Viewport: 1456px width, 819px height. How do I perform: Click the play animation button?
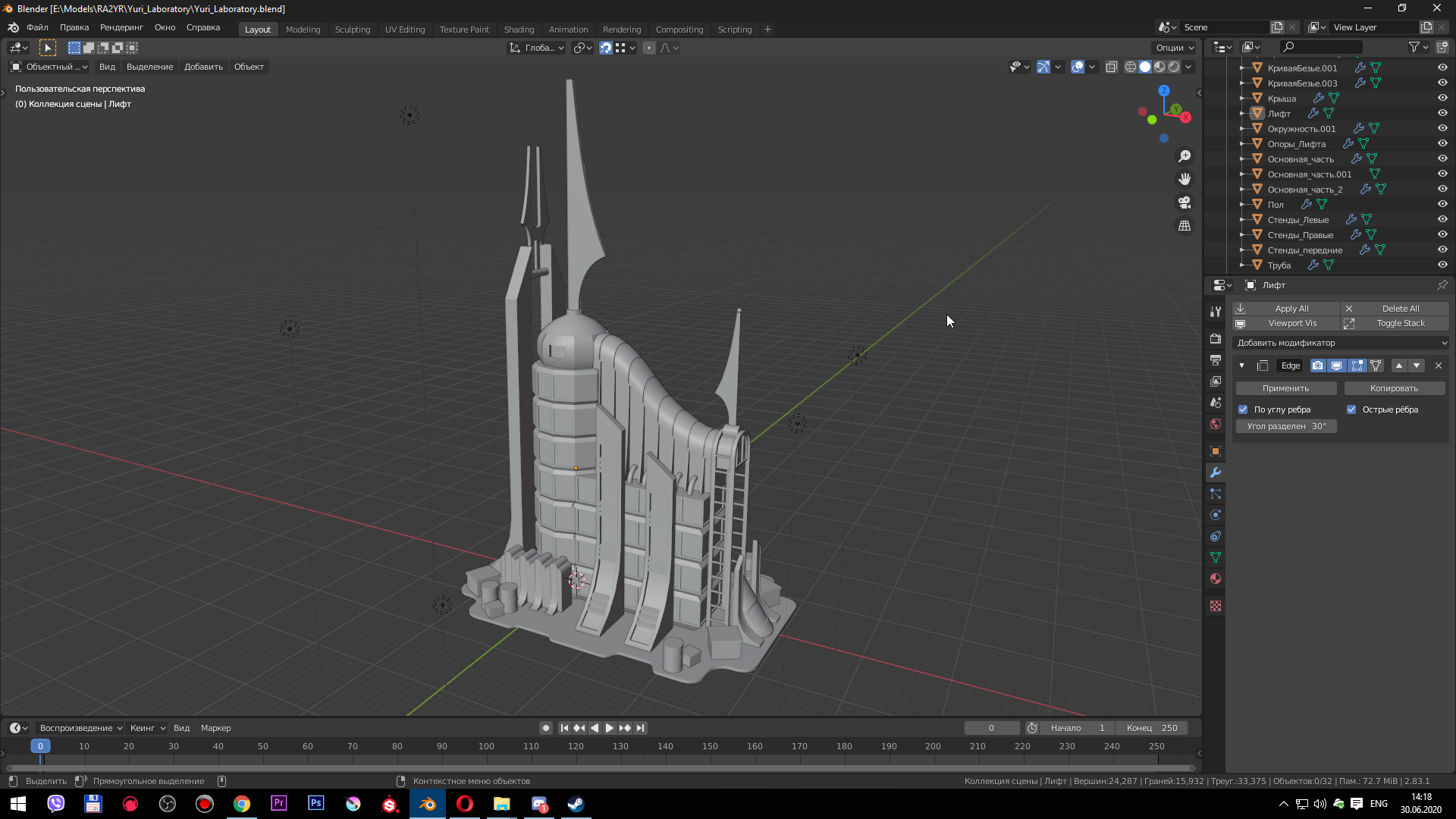coord(610,728)
